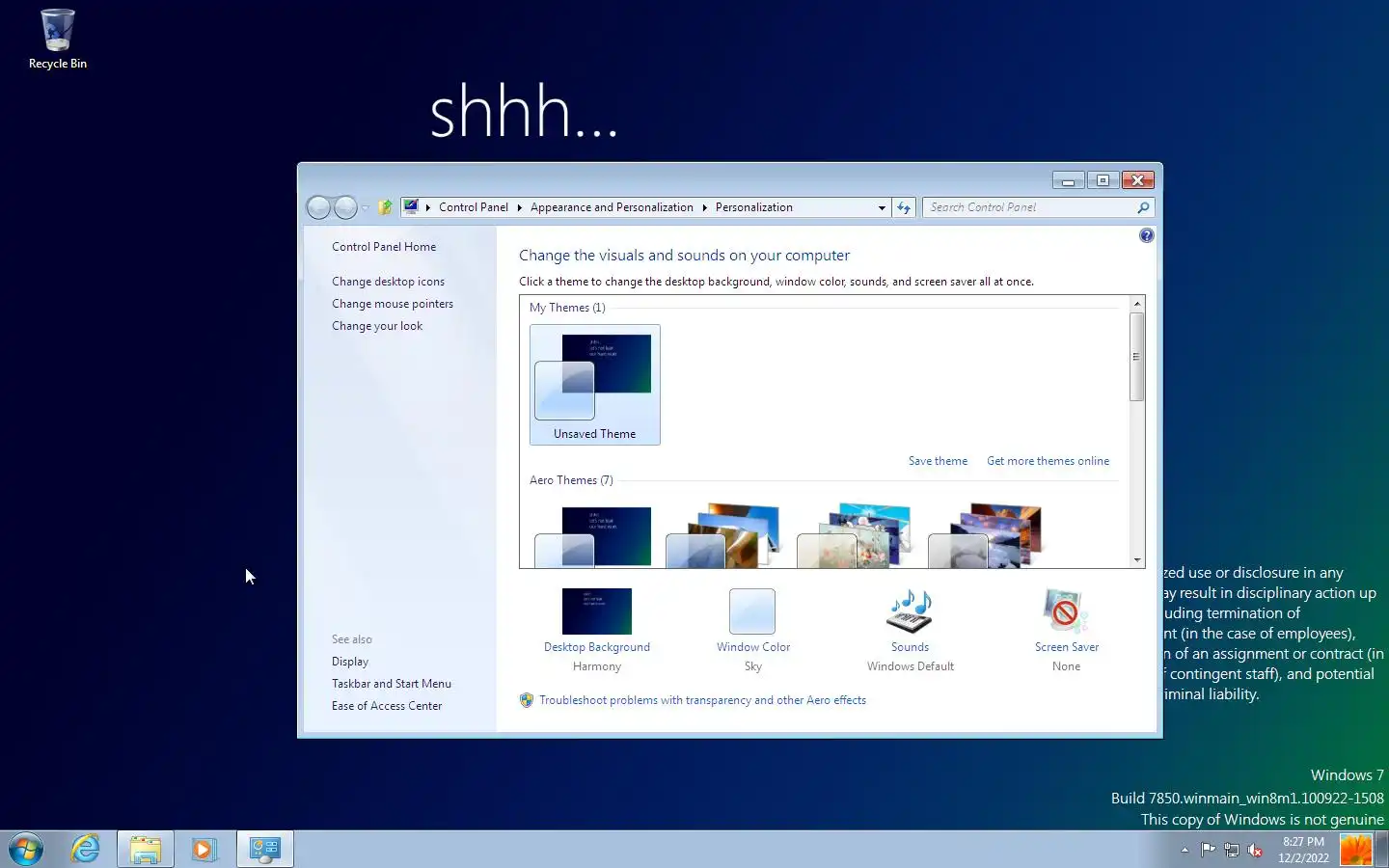Open Display under See also
This screenshot has width=1389, height=868.
[x=350, y=662]
